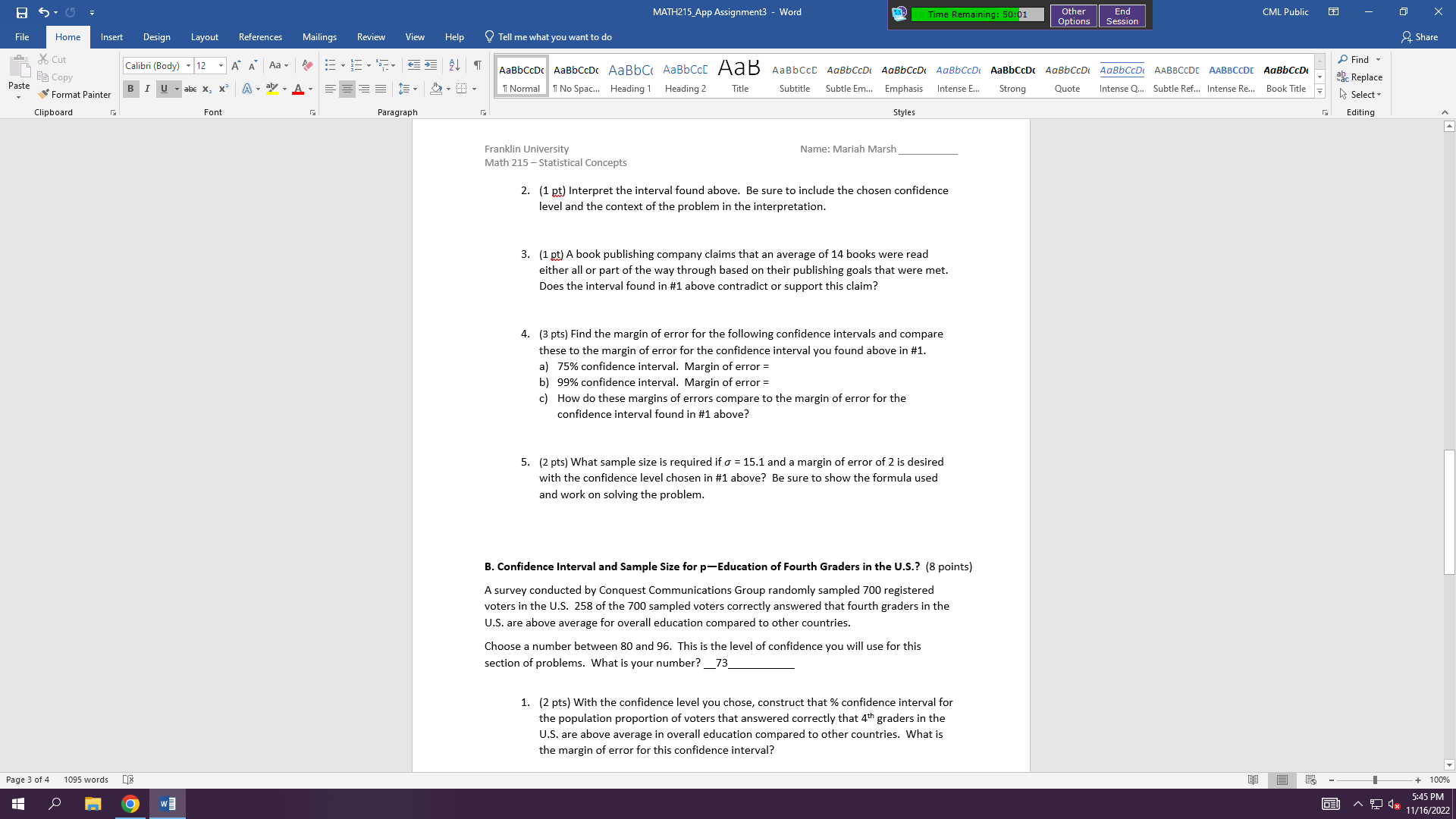Screen dimensions: 1456x819
Task: Select the Cut icon in Clipboard group
Action: (42, 58)
